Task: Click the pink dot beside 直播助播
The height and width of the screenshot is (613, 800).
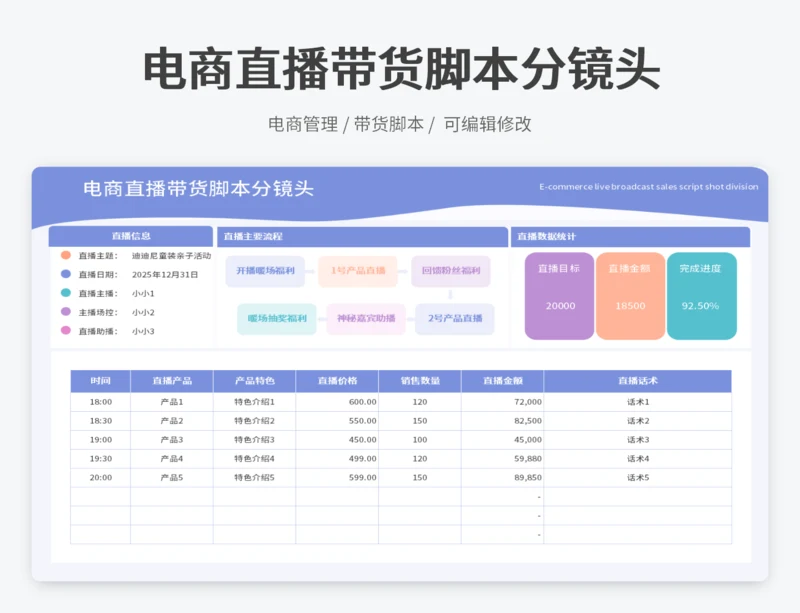Action: tap(66, 330)
